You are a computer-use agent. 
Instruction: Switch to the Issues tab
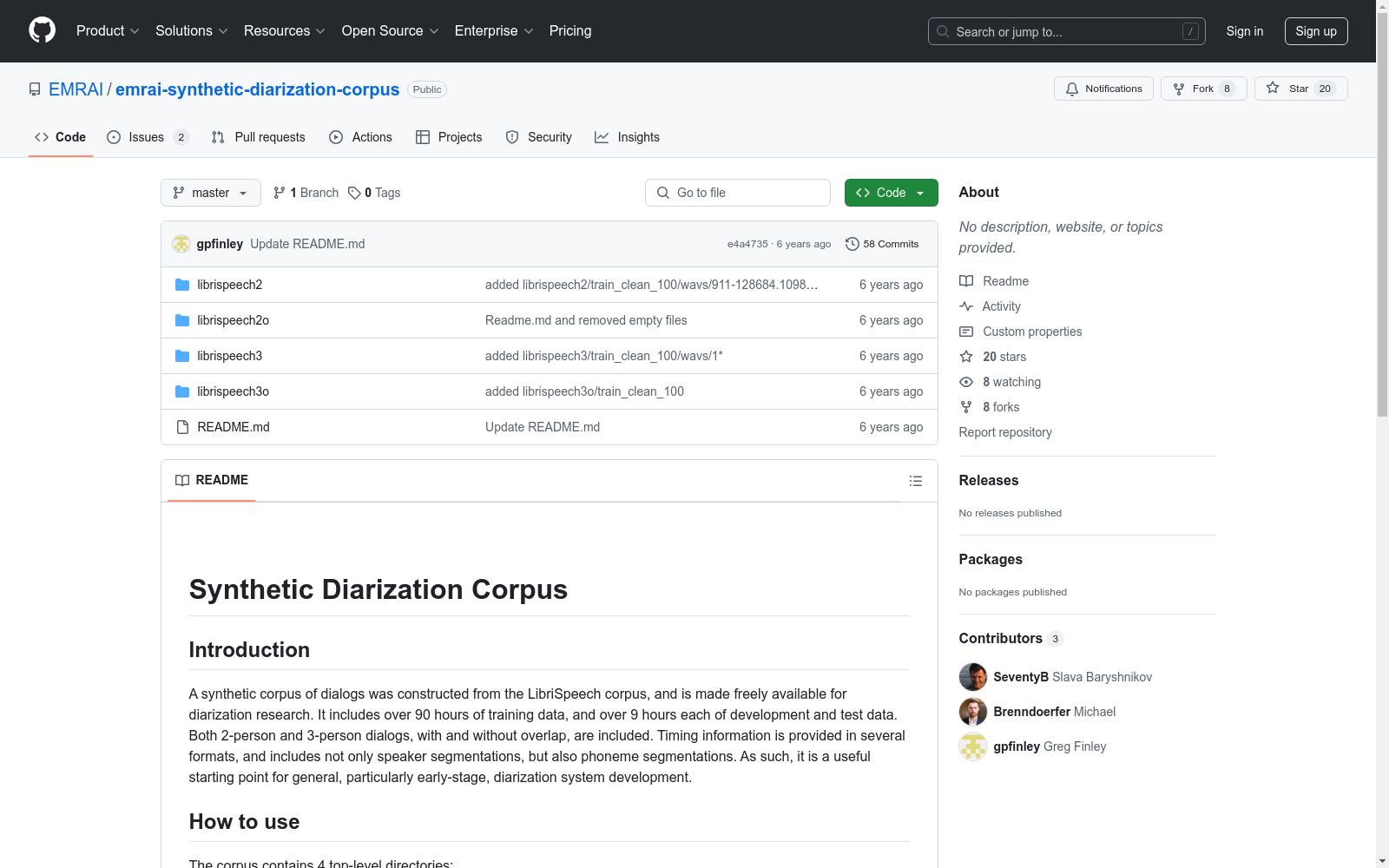click(148, 137)
